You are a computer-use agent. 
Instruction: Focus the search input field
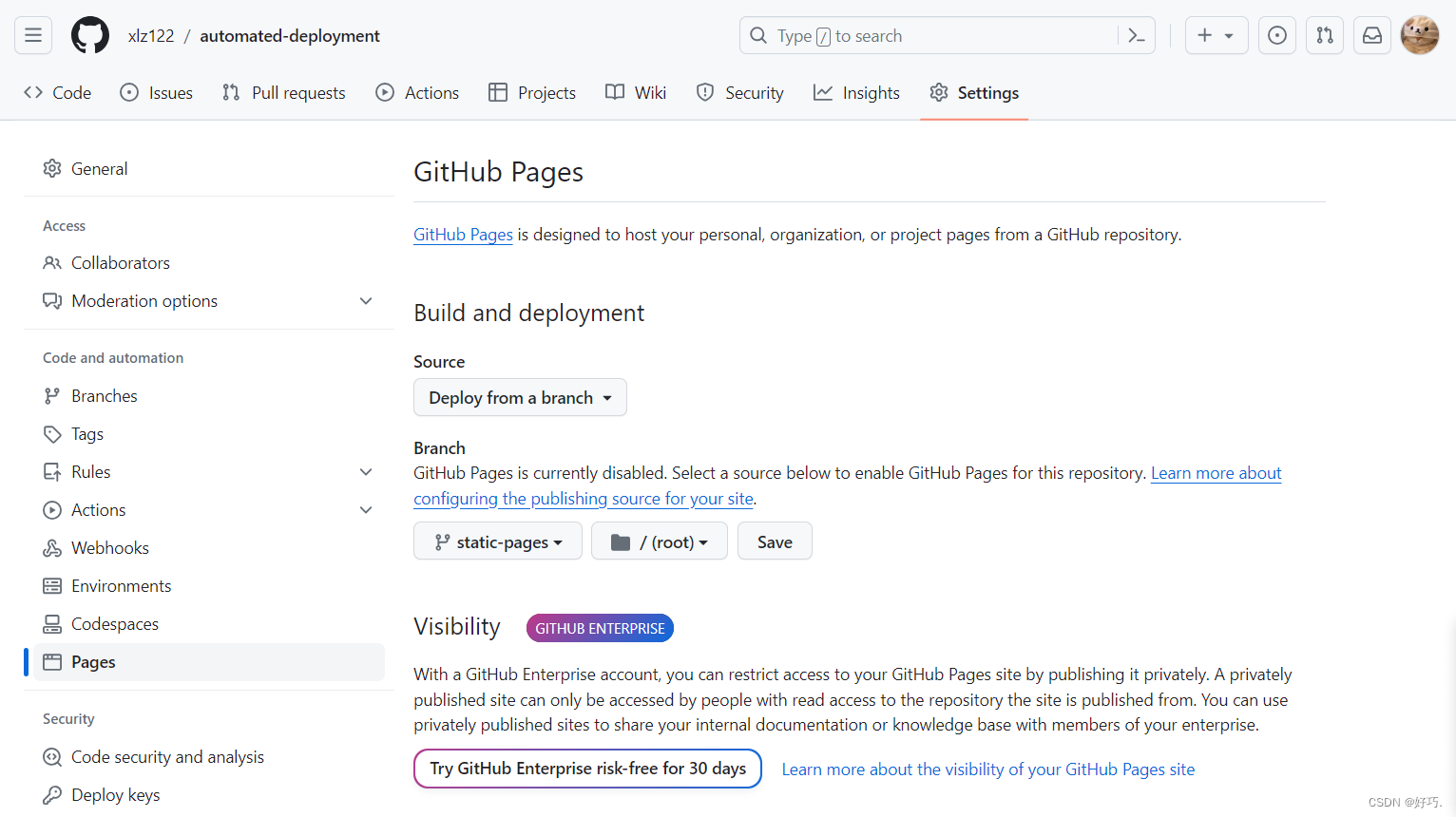tap(947, 35)
